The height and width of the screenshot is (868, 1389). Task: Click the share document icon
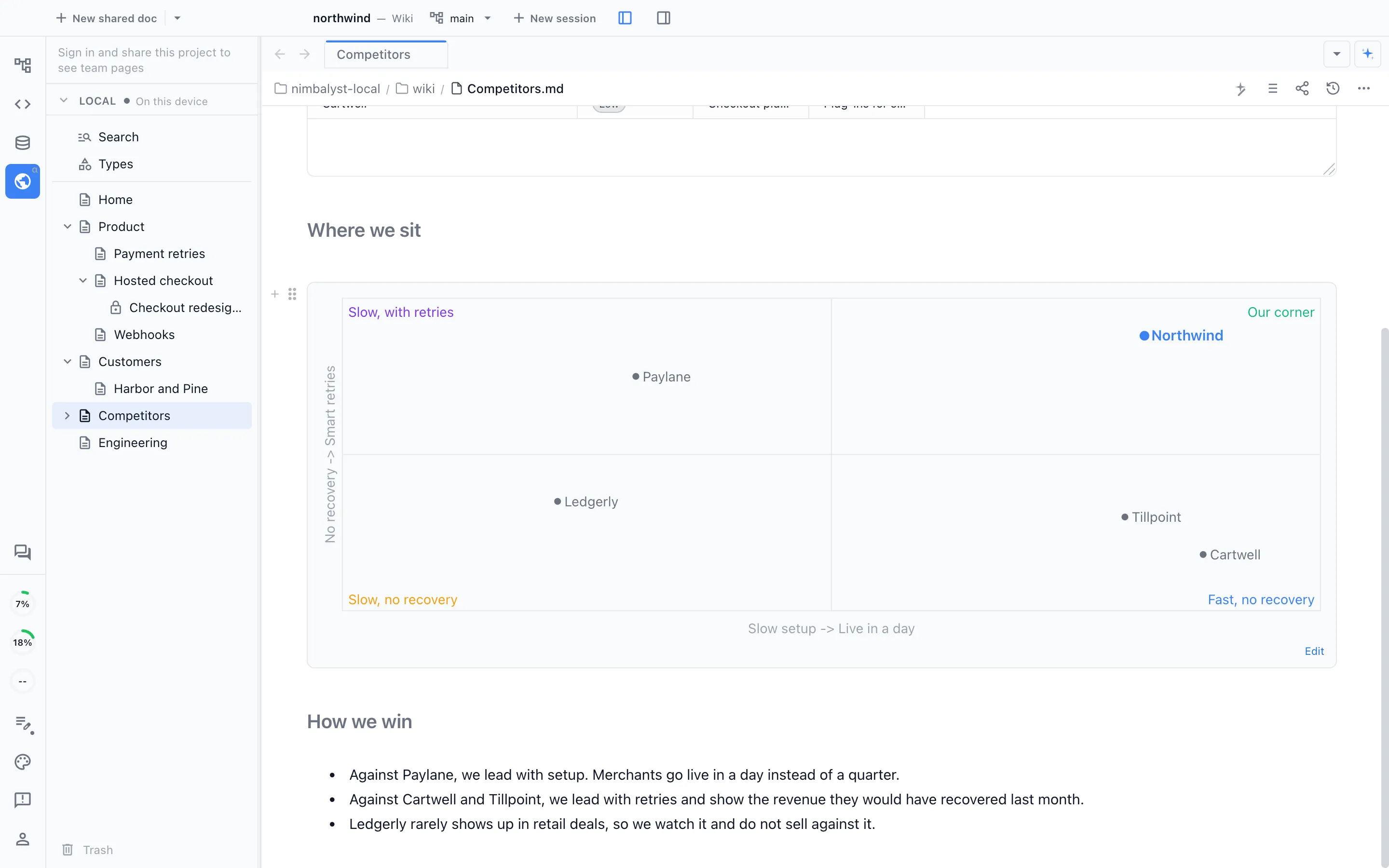[1302, 88]
